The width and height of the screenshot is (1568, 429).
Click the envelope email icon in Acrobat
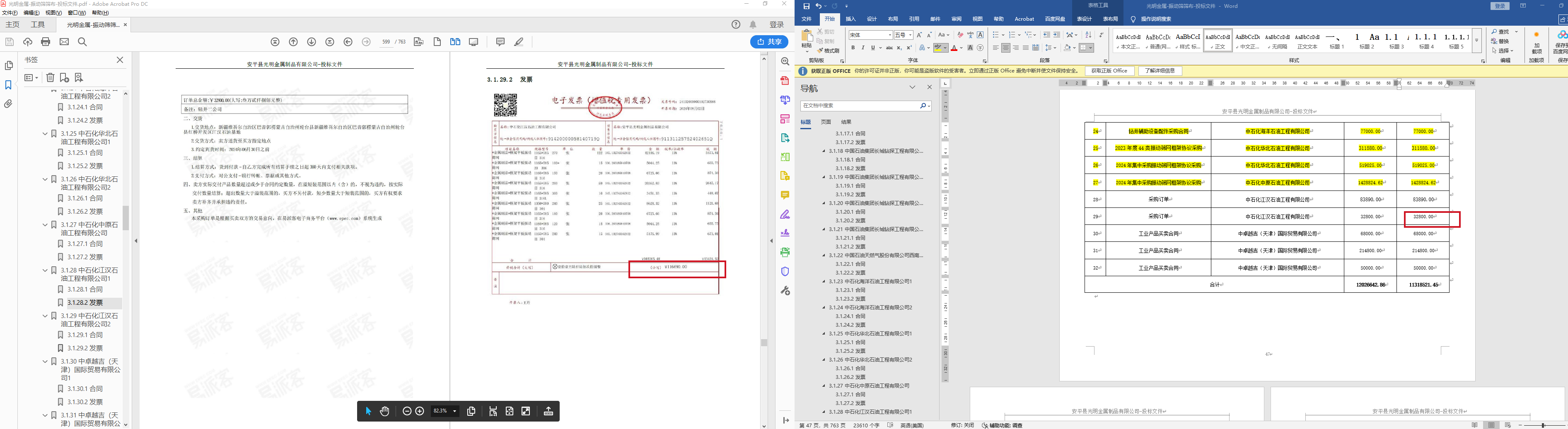64,42
